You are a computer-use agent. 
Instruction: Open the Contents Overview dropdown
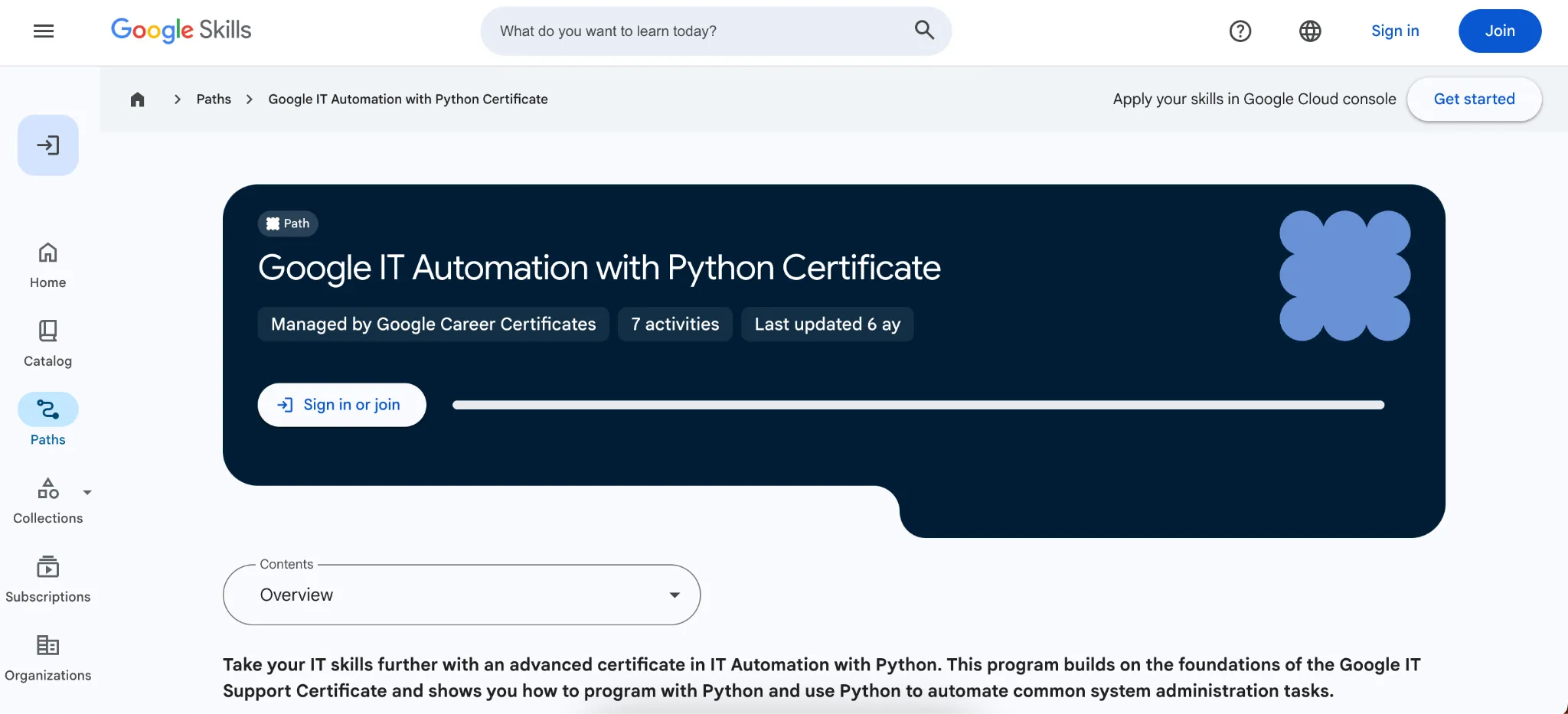(462, 595)
